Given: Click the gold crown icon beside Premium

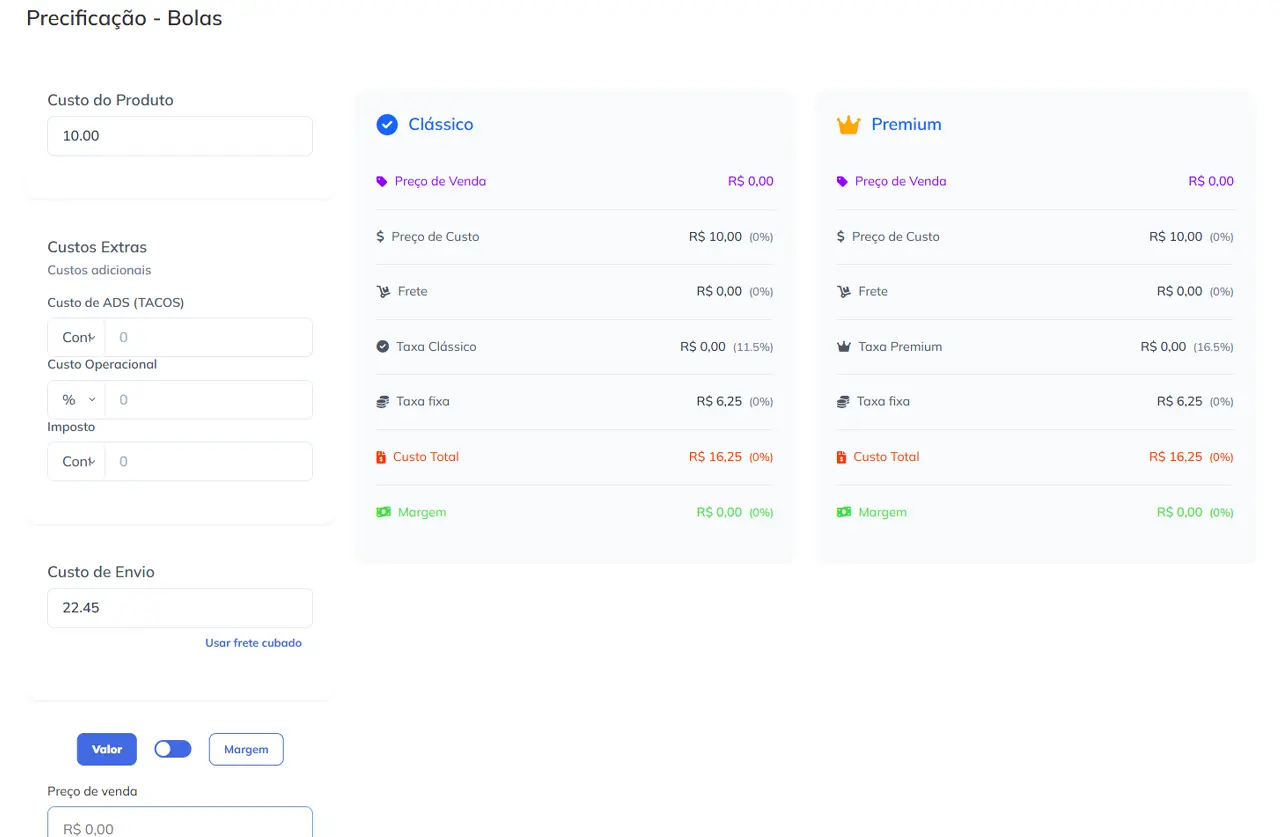Looking at the screenshot, I should point(848,125).
